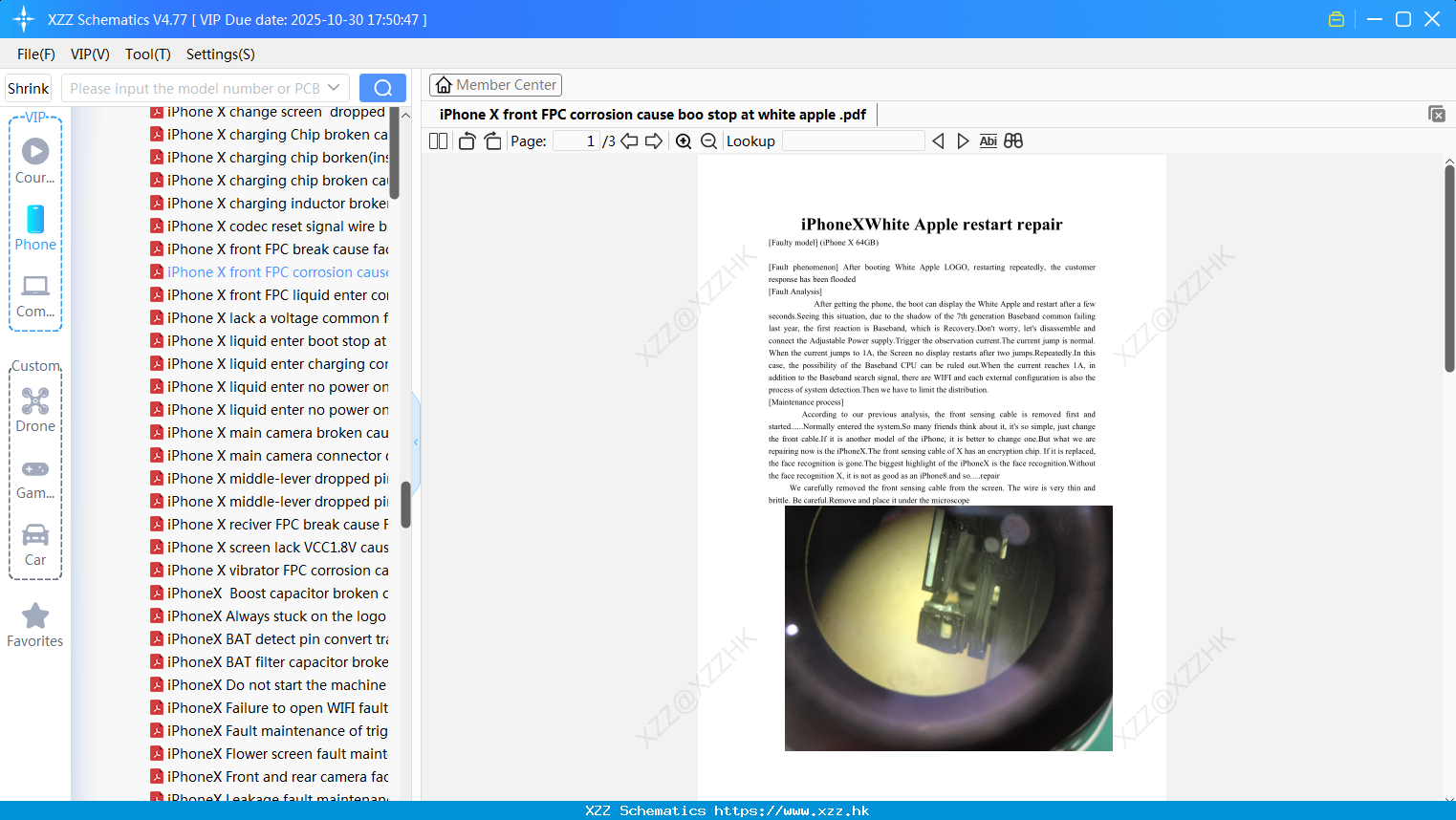The width and height of the screenshot is (1456, 820).
Task: Open 'iPhone X lack a voltage common' file
Action: [269, 318]
